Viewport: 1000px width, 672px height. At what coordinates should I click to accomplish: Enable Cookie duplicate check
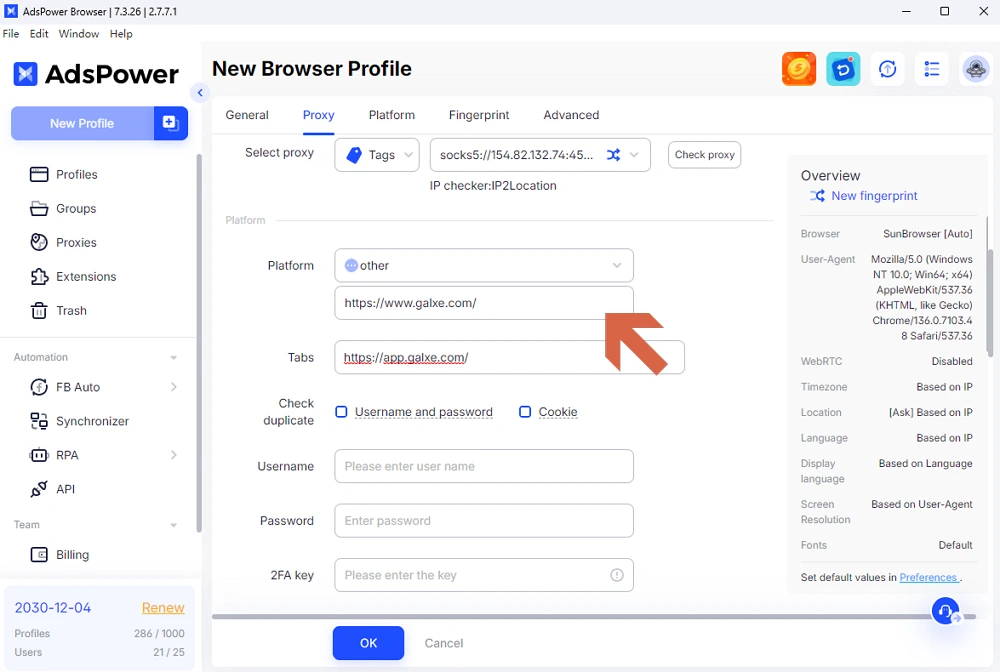525,412
